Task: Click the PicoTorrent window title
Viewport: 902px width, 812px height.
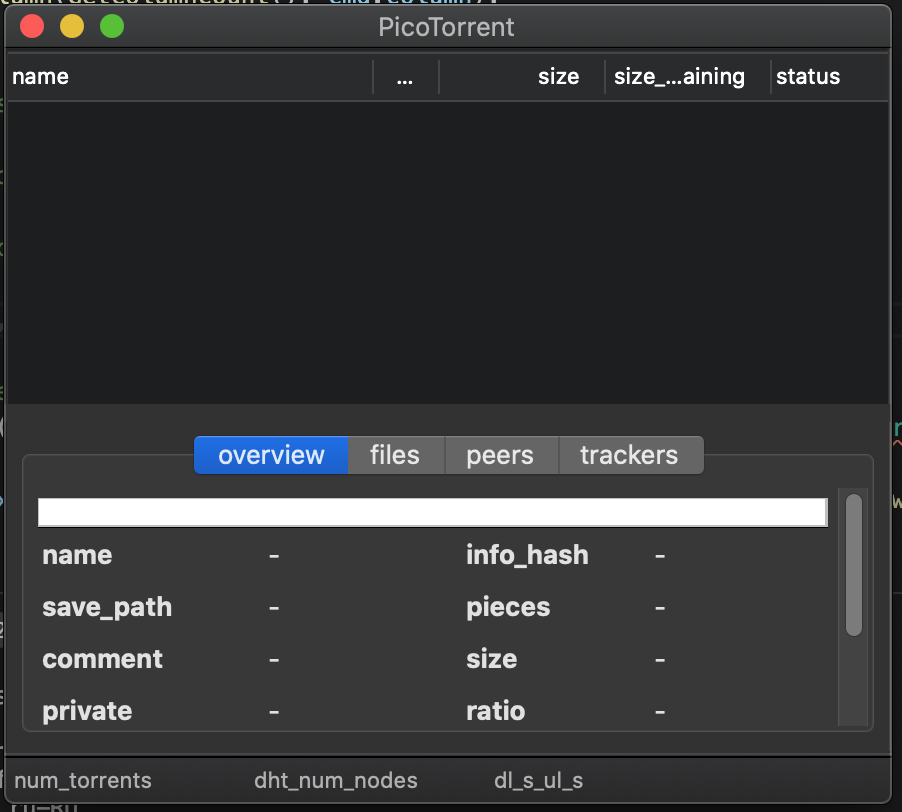Action: click(x=446, y=27)
